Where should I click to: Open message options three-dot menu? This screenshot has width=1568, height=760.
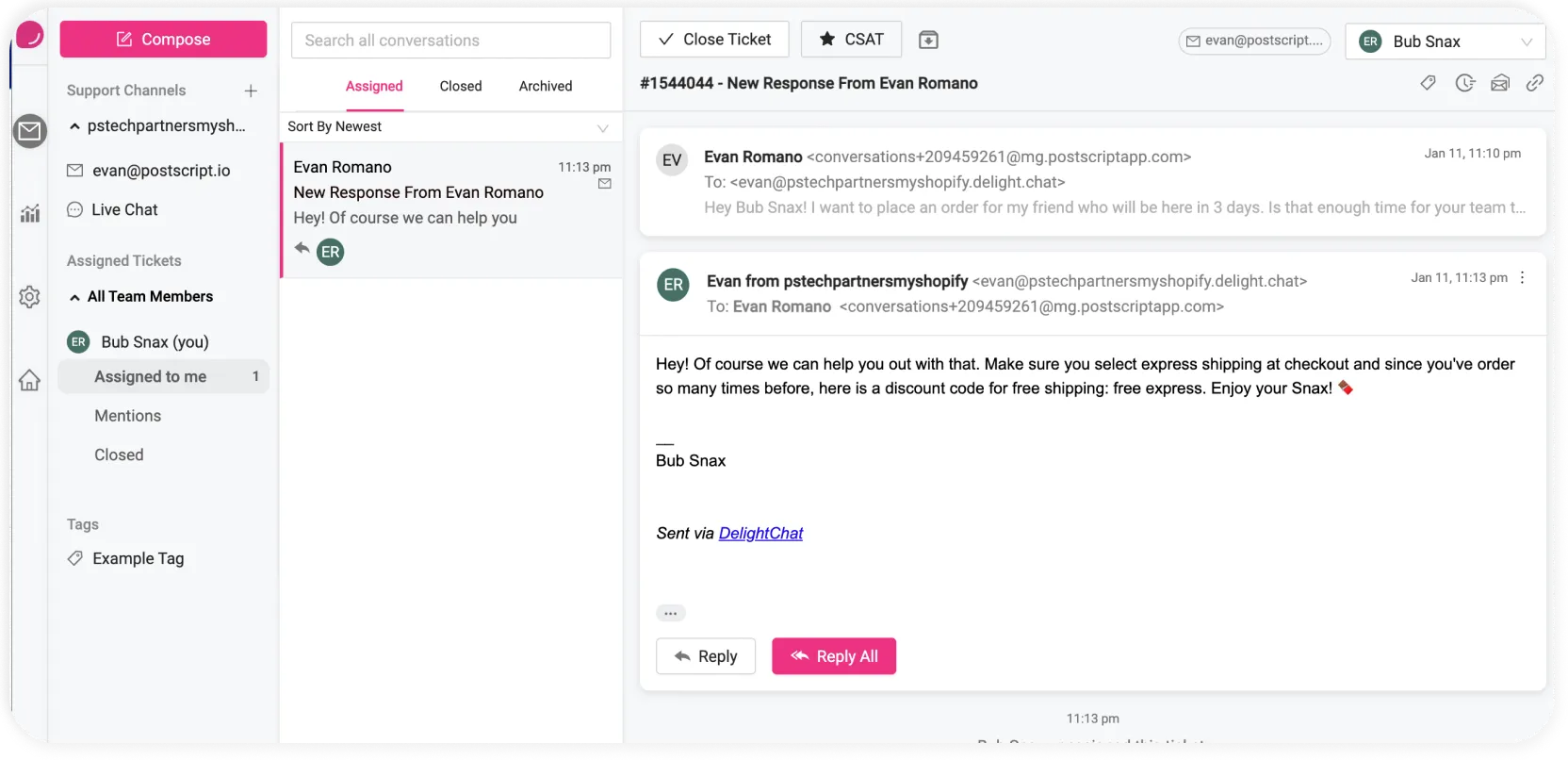[1523, 277]
